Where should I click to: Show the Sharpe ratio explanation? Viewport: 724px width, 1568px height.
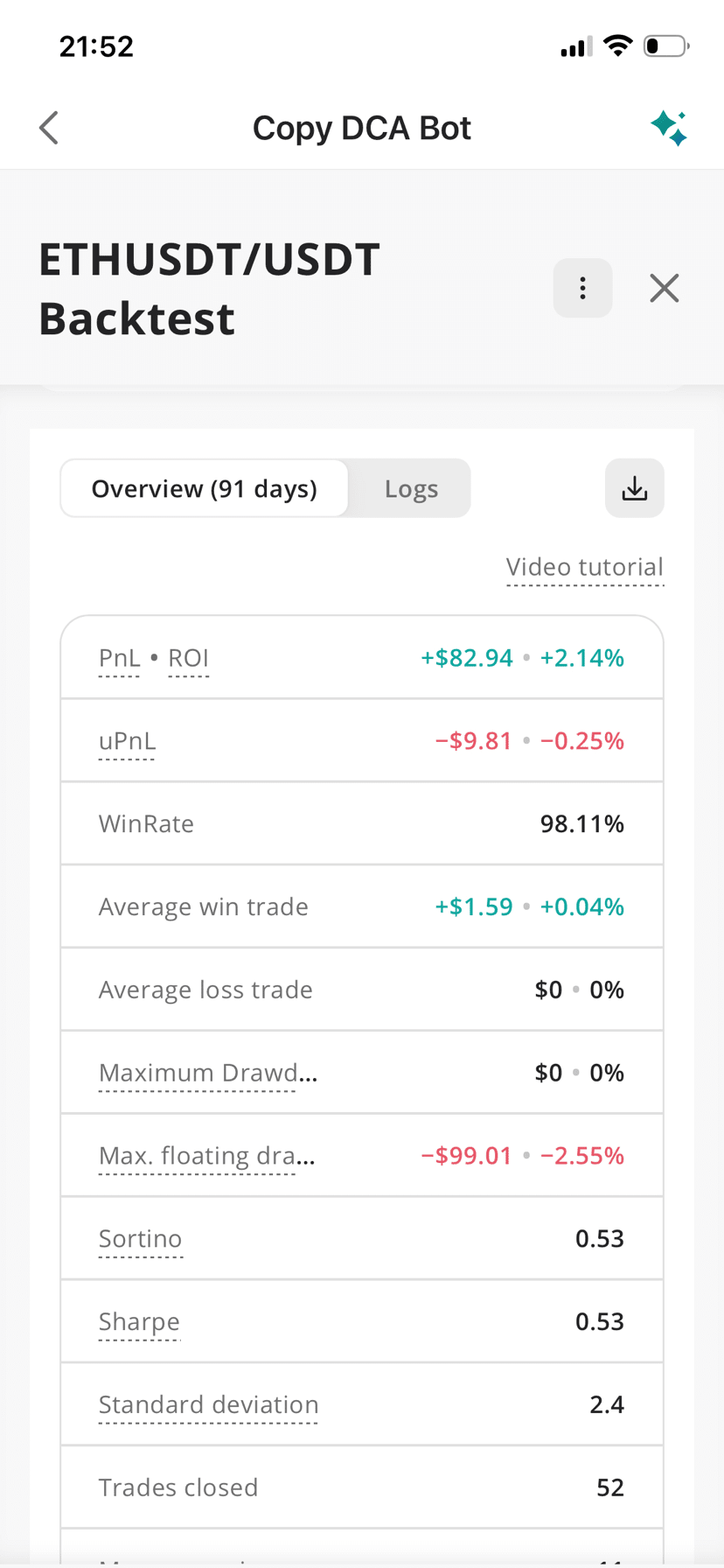point(139,1322)
